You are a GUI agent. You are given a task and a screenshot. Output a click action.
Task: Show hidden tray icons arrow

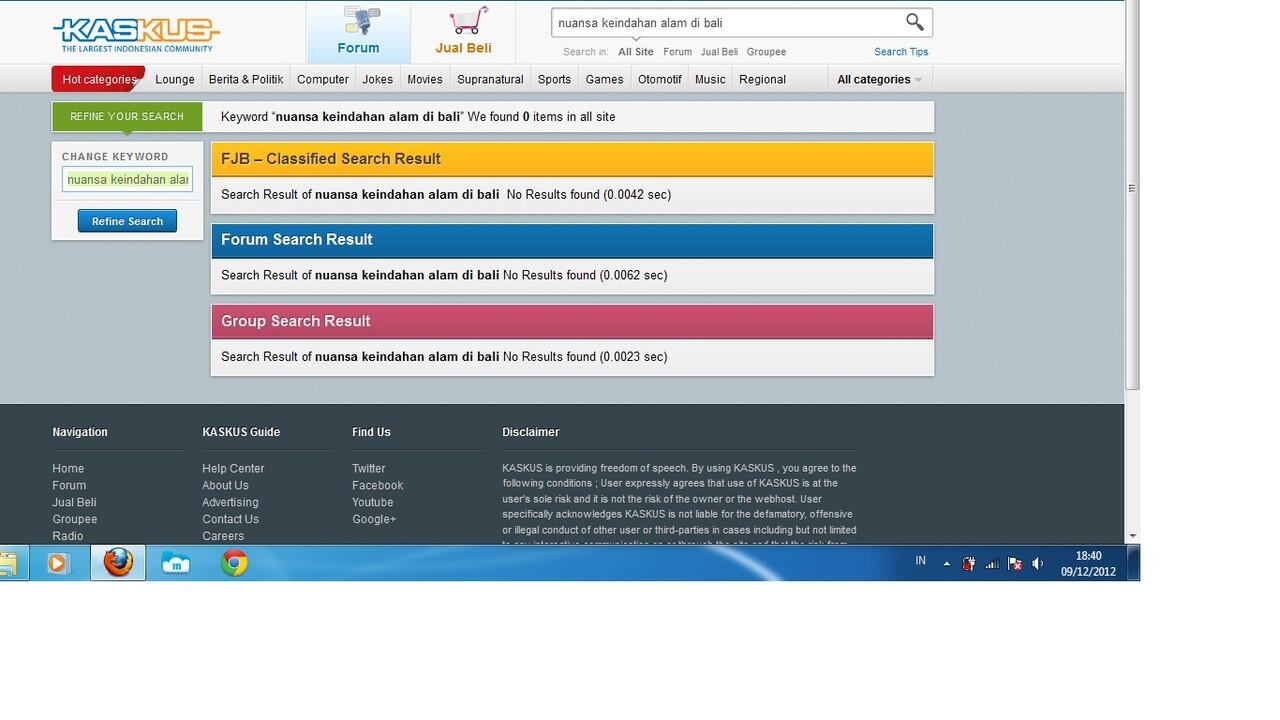(946, 564)
